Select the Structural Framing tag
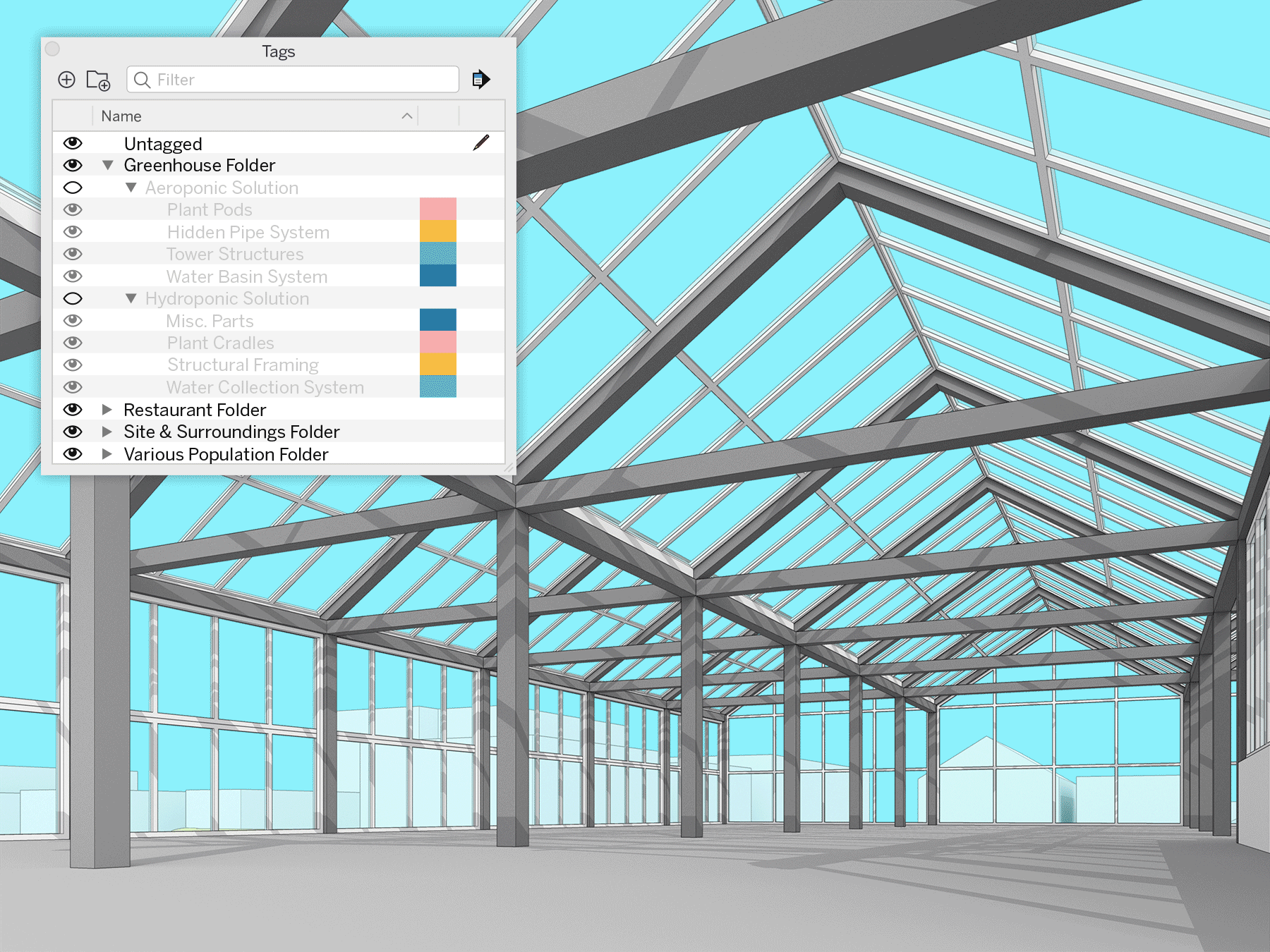1270x952 pixels. (x=243, y=365)
